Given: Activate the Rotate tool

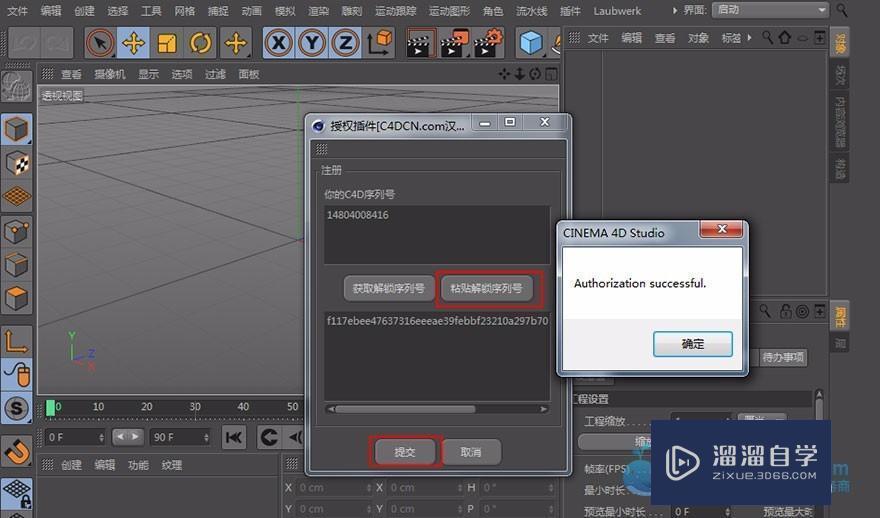Looking at the screenshot, I should pos(200,43).
